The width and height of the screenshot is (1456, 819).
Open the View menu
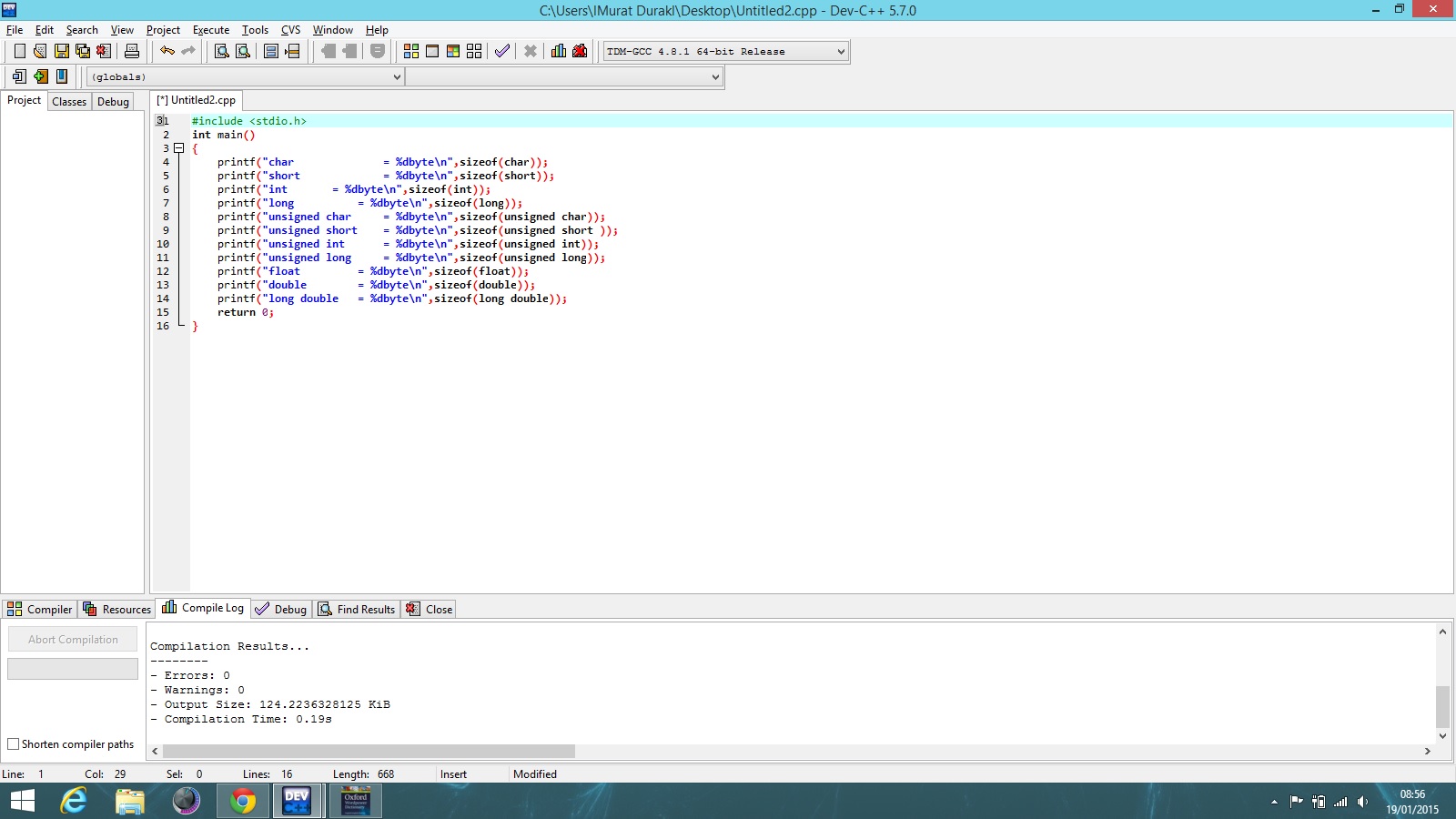point(122,30)
